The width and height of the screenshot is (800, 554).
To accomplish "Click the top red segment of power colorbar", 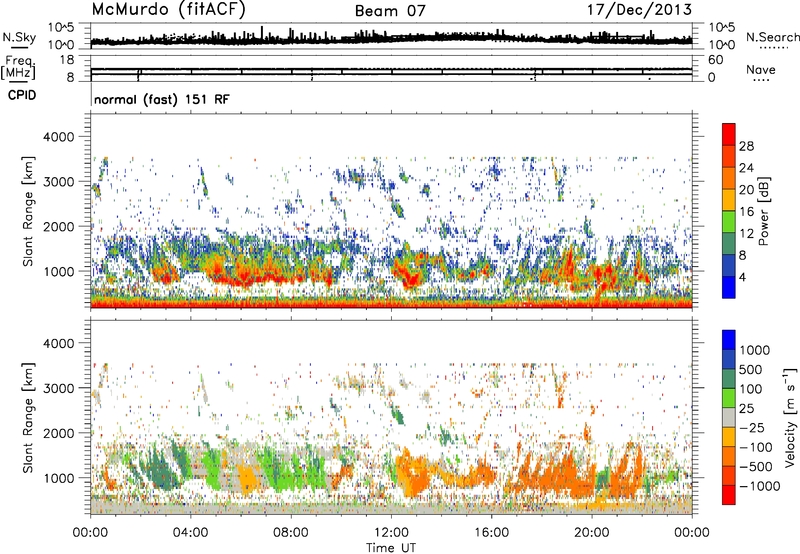I will [x=729, y=134].
